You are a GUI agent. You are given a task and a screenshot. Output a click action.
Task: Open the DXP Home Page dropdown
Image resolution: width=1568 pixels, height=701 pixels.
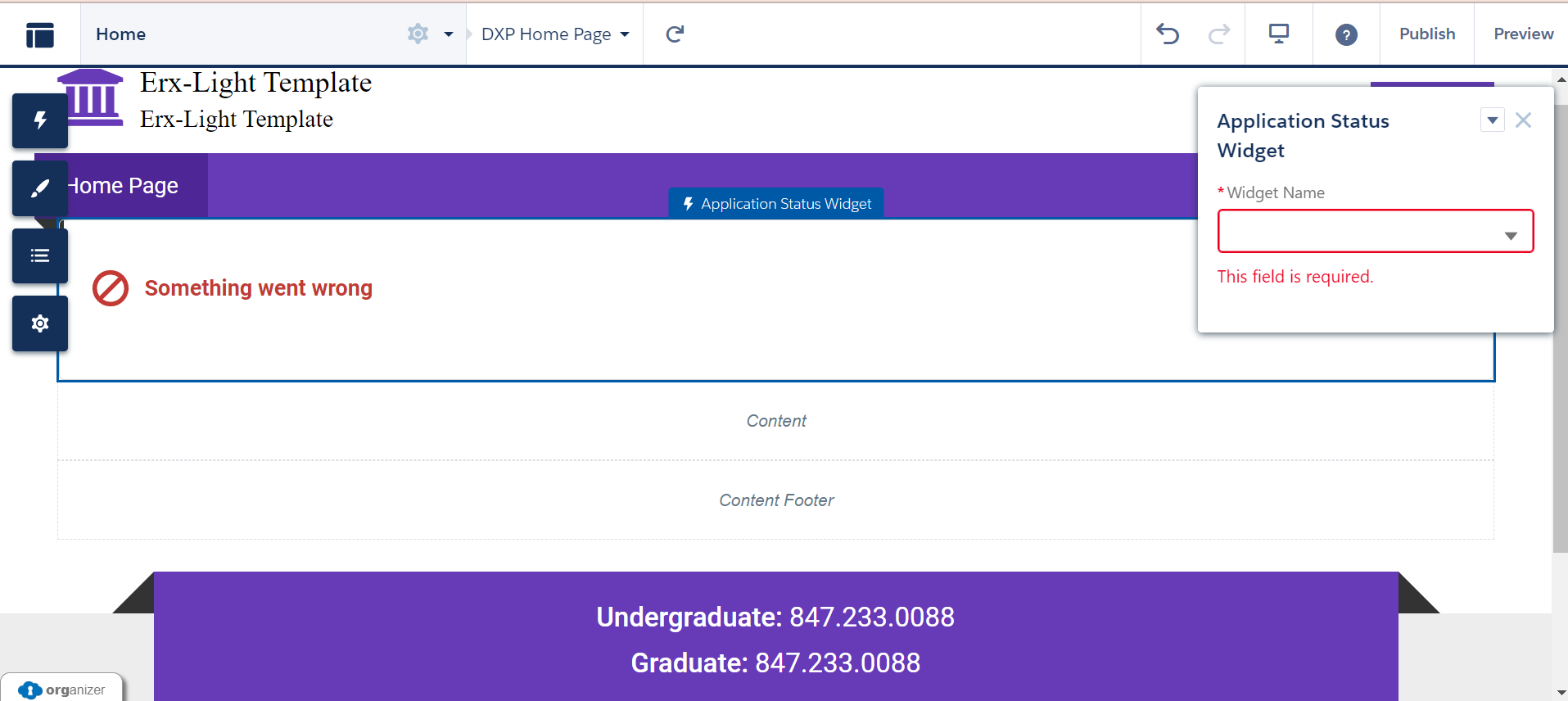pyautogui.click(x=555, y=34)
